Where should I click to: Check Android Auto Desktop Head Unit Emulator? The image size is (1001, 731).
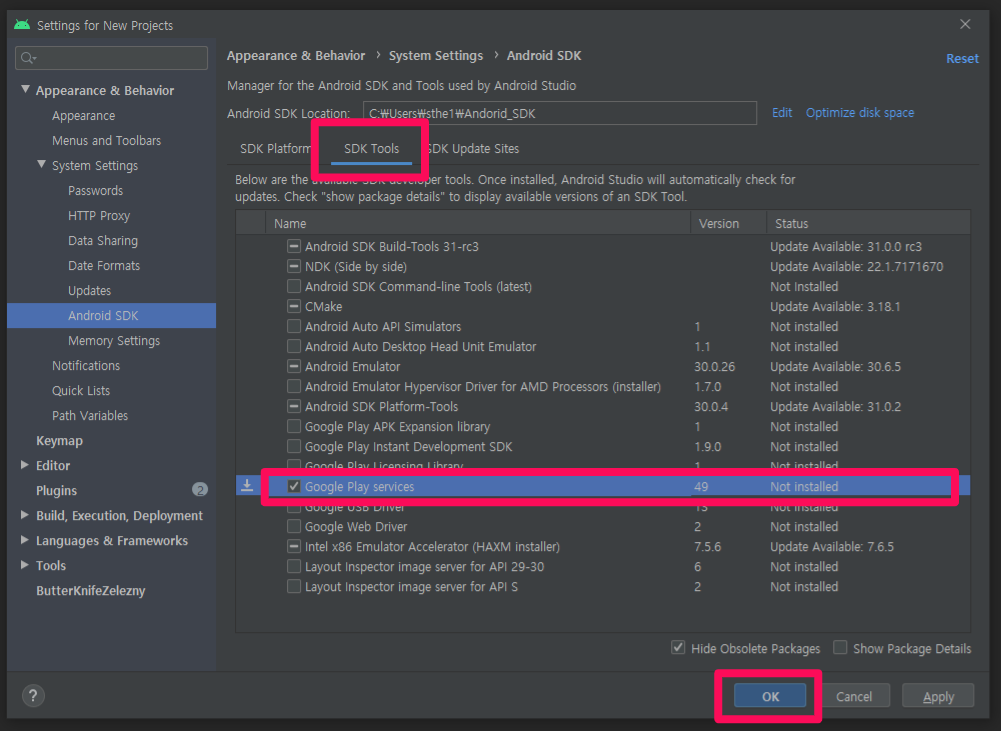294,346
